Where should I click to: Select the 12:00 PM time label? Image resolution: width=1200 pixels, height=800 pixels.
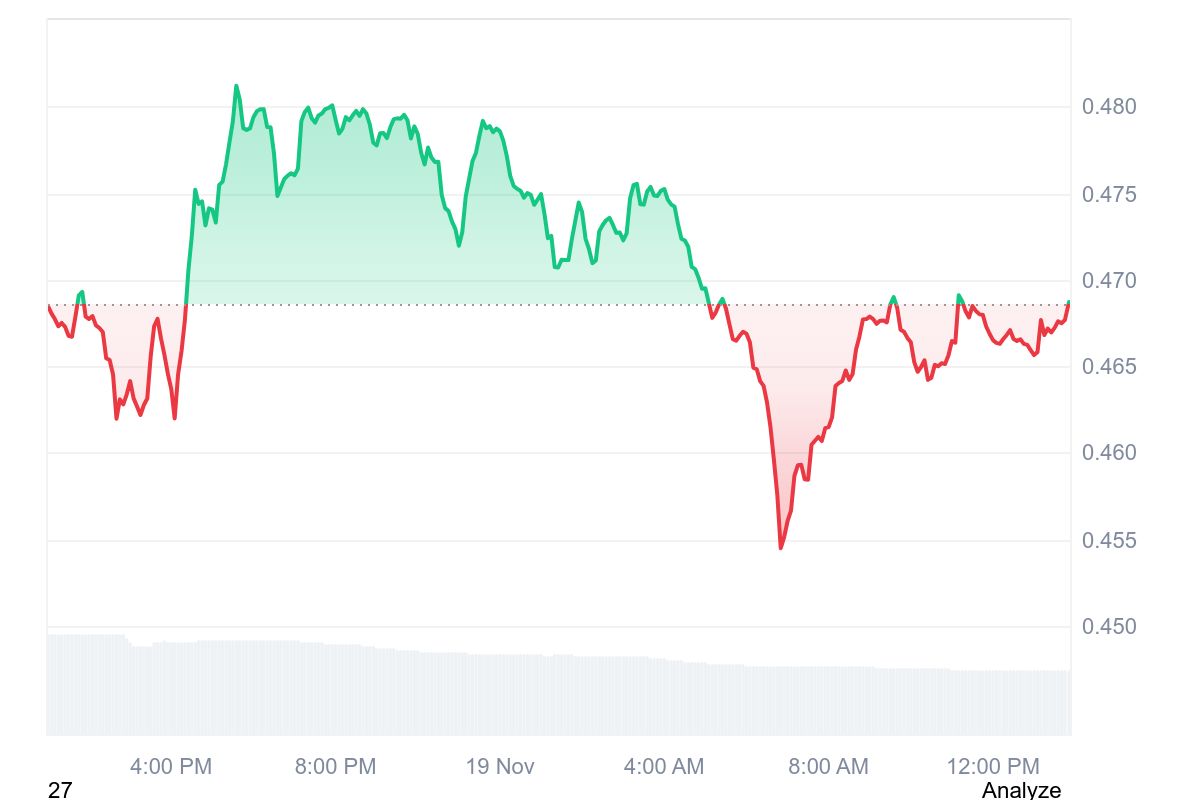click(x=992, y=767)
